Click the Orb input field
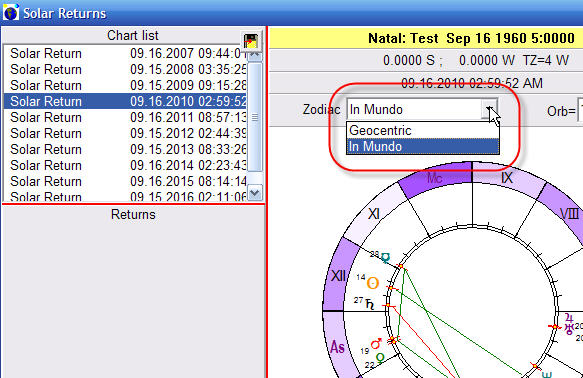 click(580, 110)
